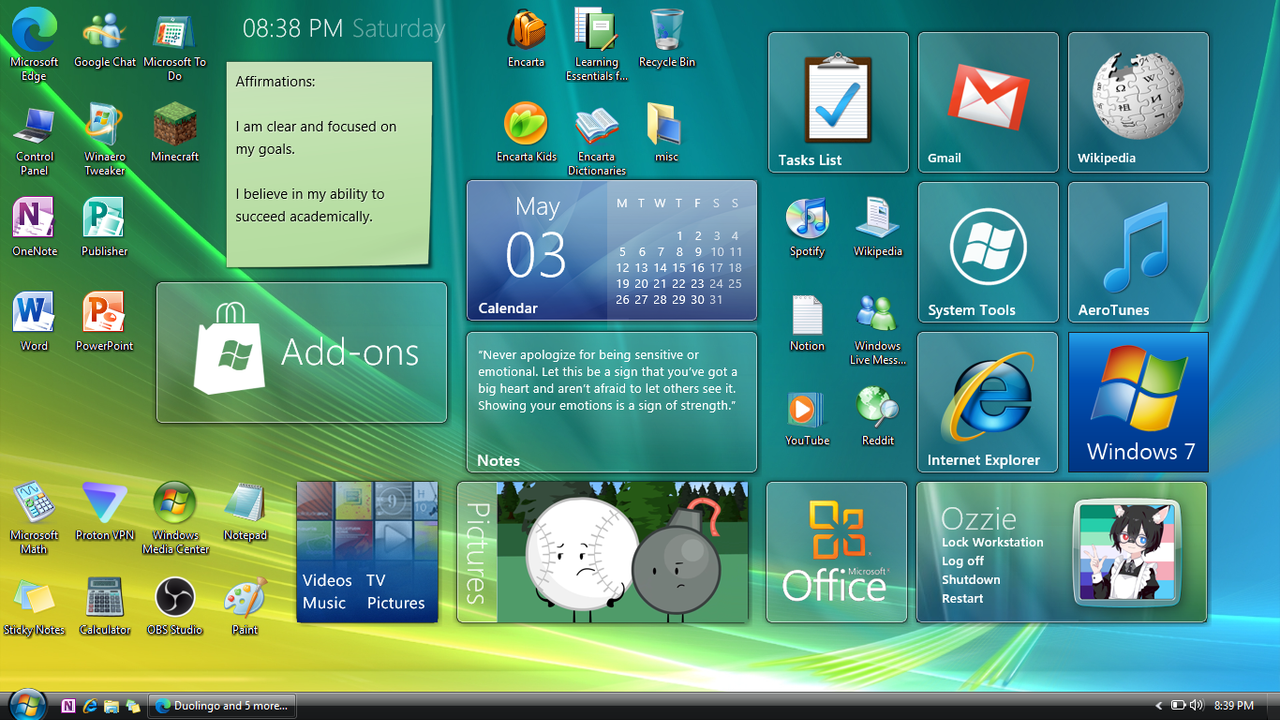Open Publisher desktop icon
The image size is (1280, 720).
104,227
